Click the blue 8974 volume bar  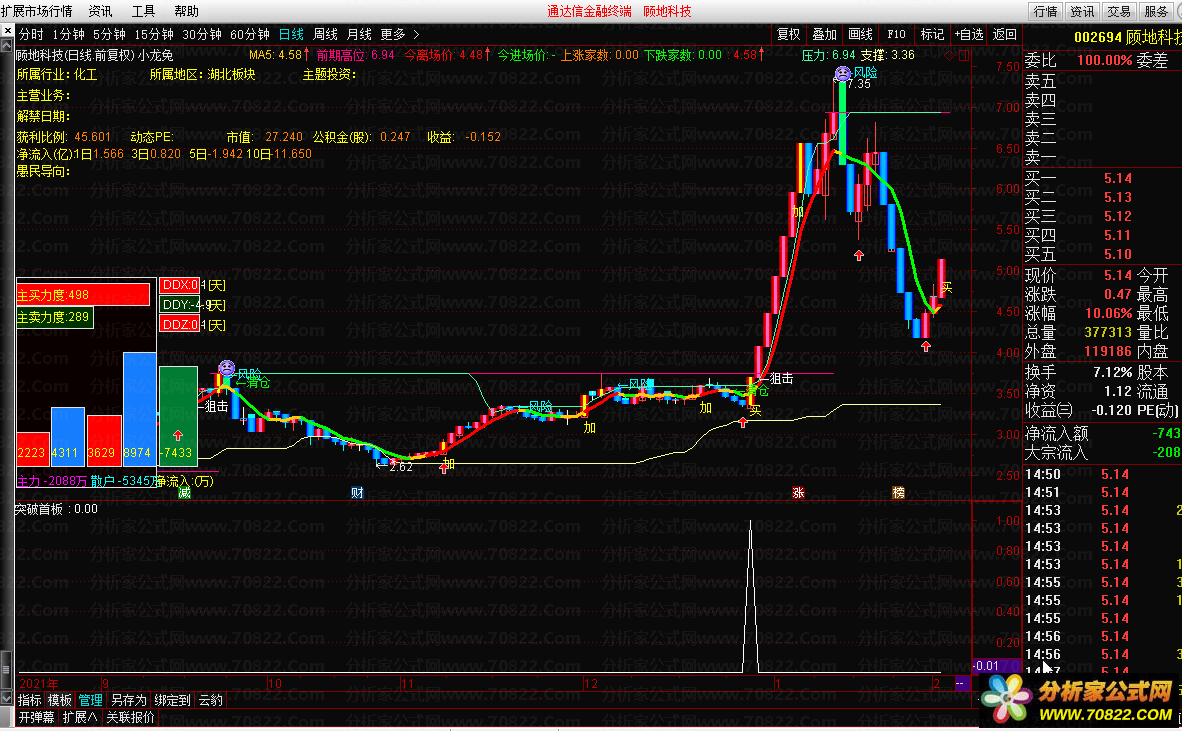point(139,409)
